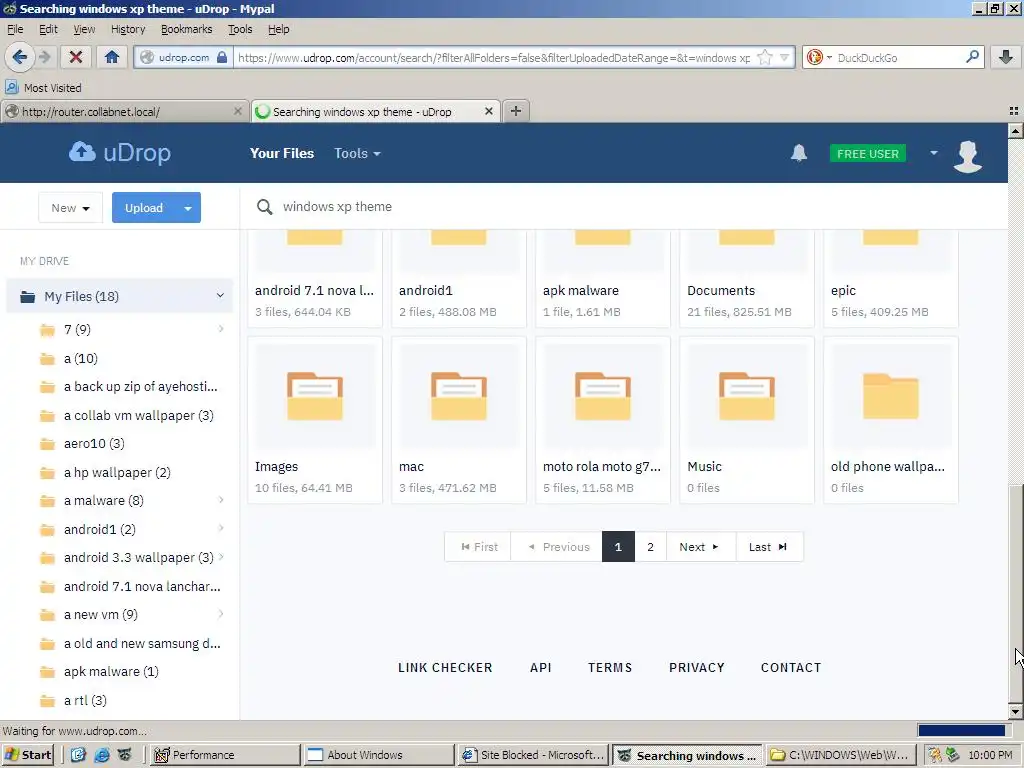Open the PRIVACY footer link

[x=697, y=667]
